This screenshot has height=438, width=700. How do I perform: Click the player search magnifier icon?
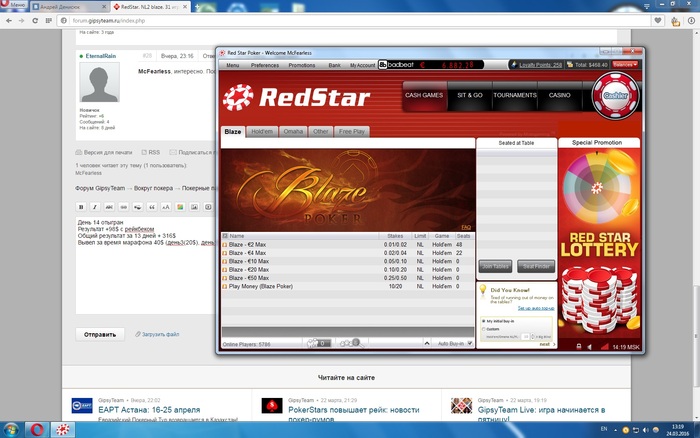click(x=351, y=343)
